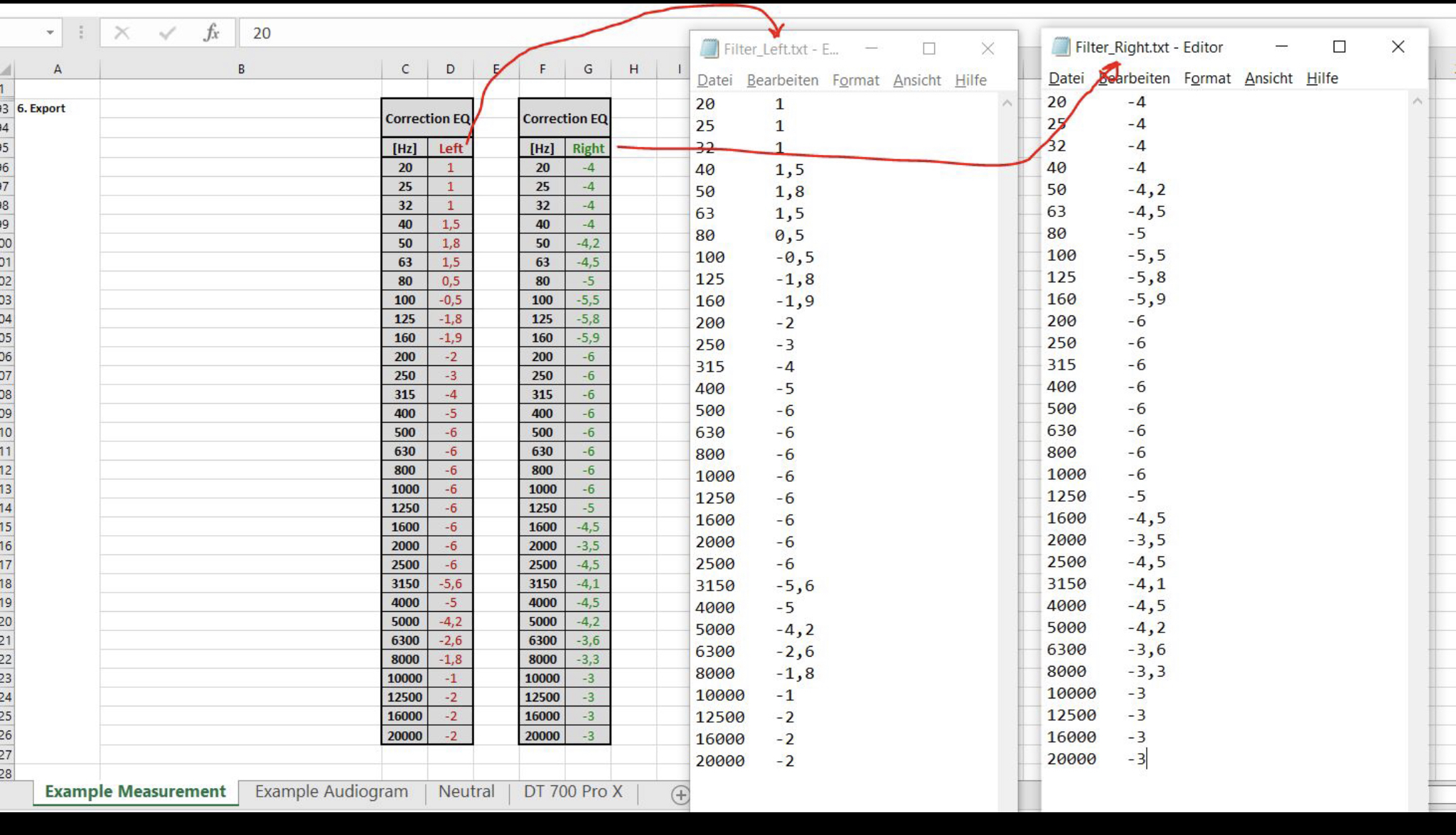Select Excel column B header

[241, 69]
